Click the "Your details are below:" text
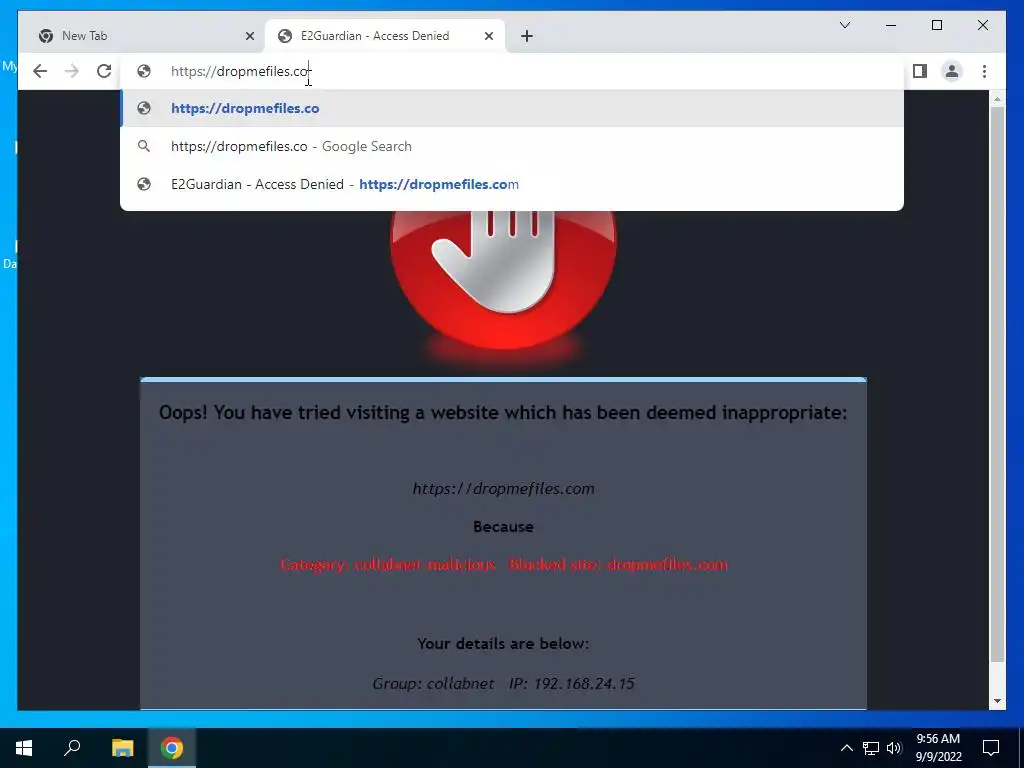This screenshot has height=768, width=1024. click(x=503, y=644)
